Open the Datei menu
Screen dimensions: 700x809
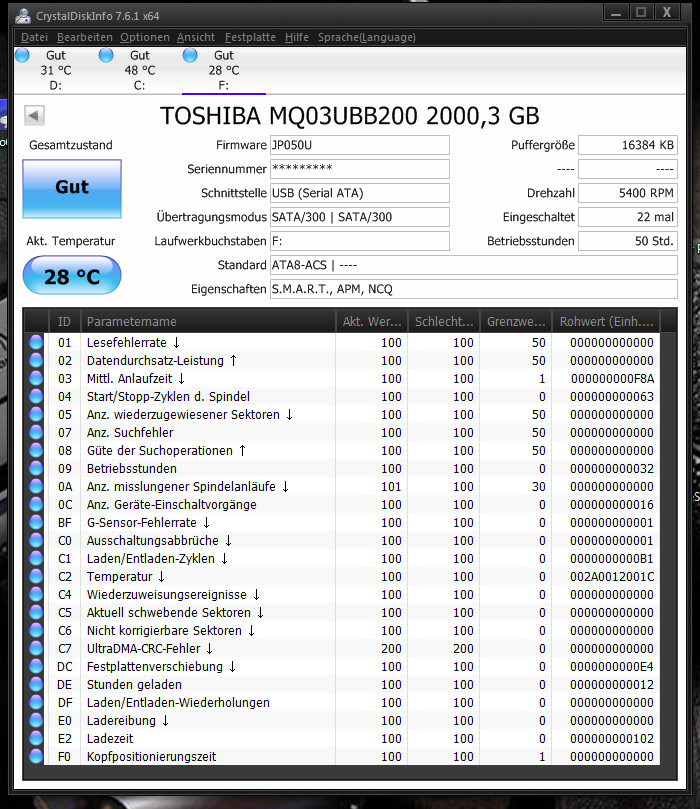(34, 37)
